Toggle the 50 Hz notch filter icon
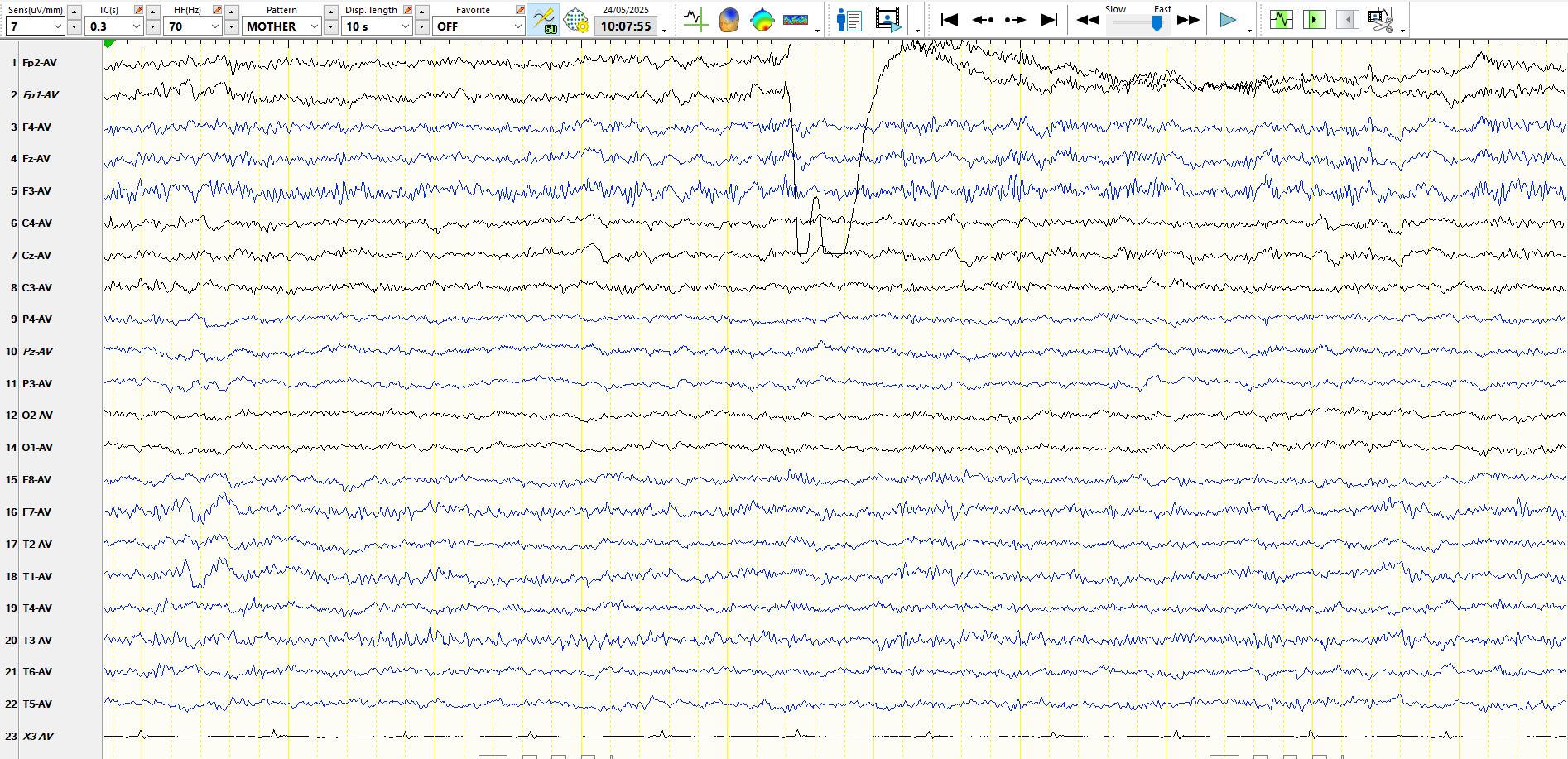 [x=544, y=19]
